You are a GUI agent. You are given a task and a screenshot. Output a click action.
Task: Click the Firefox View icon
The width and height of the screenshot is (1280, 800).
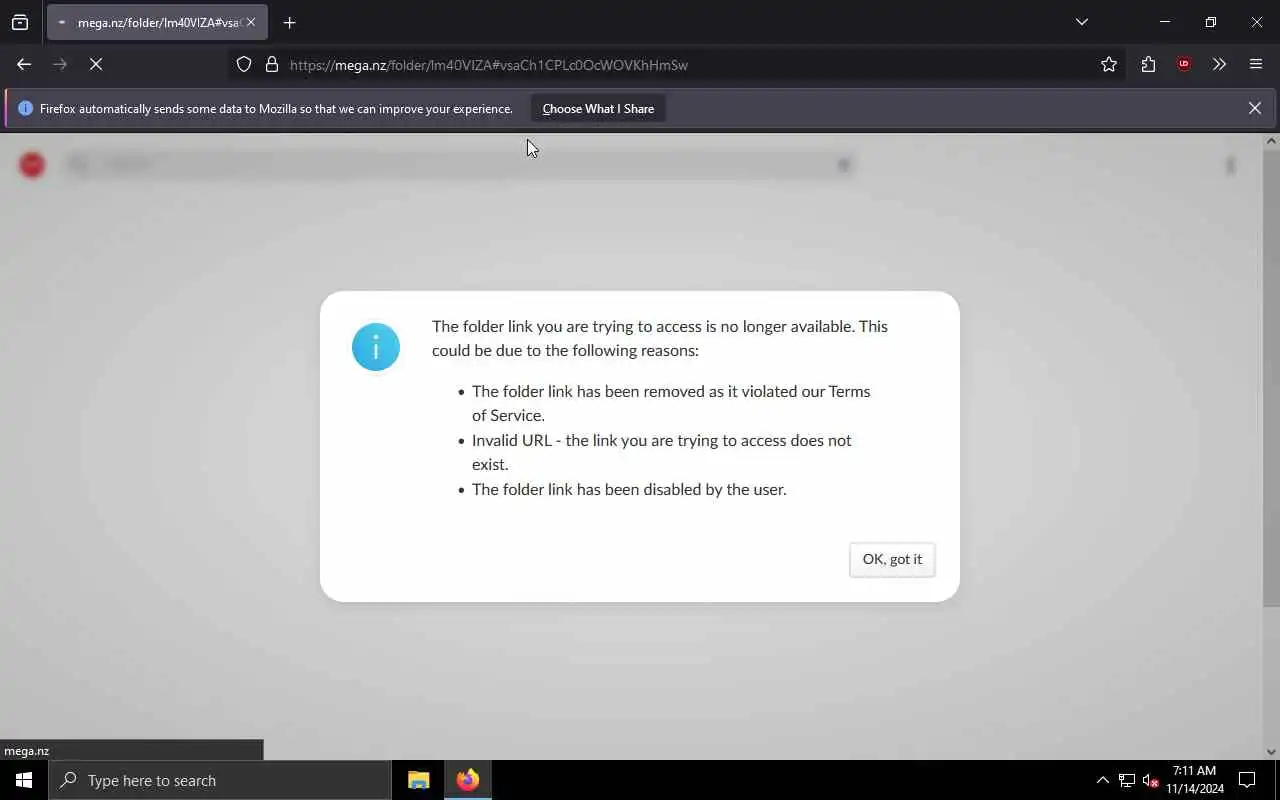click(20, 22)
